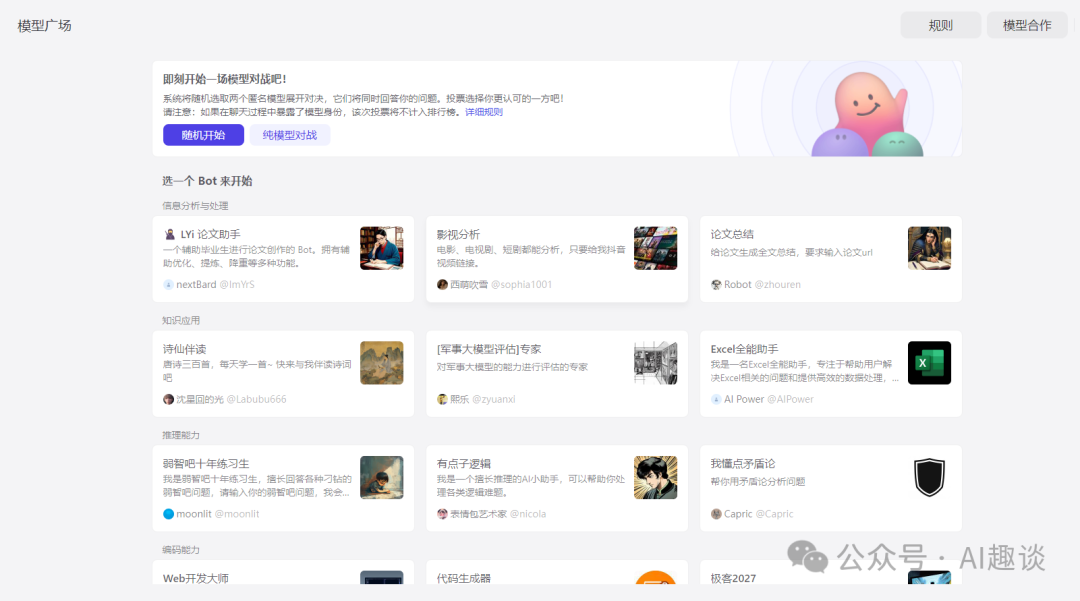Open the 规则 tab at top
Image resolution: width=1080 pixels, height=601 pixels.
940,25
